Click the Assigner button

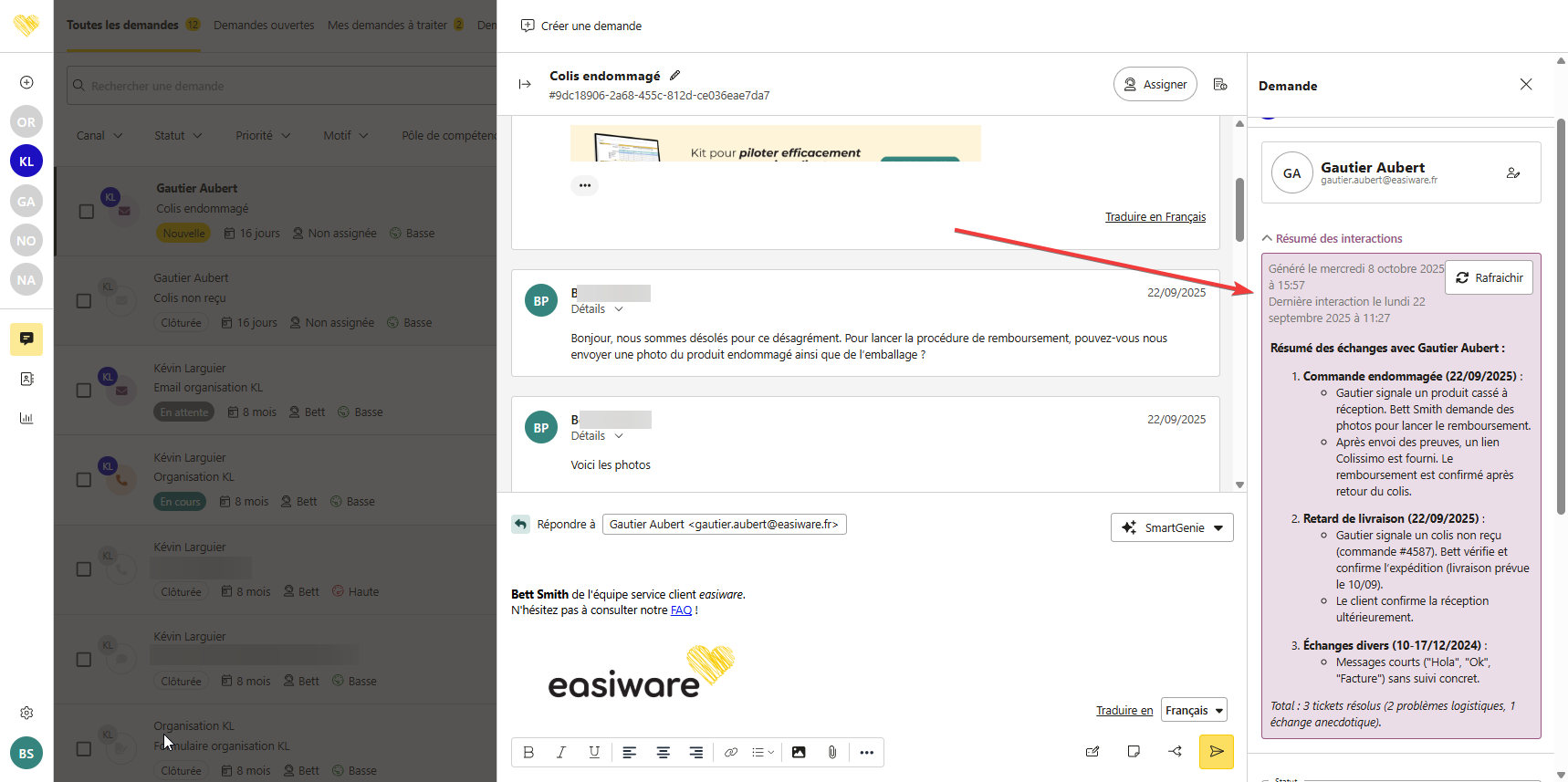pyautogui.click(x=1155, y=84)
